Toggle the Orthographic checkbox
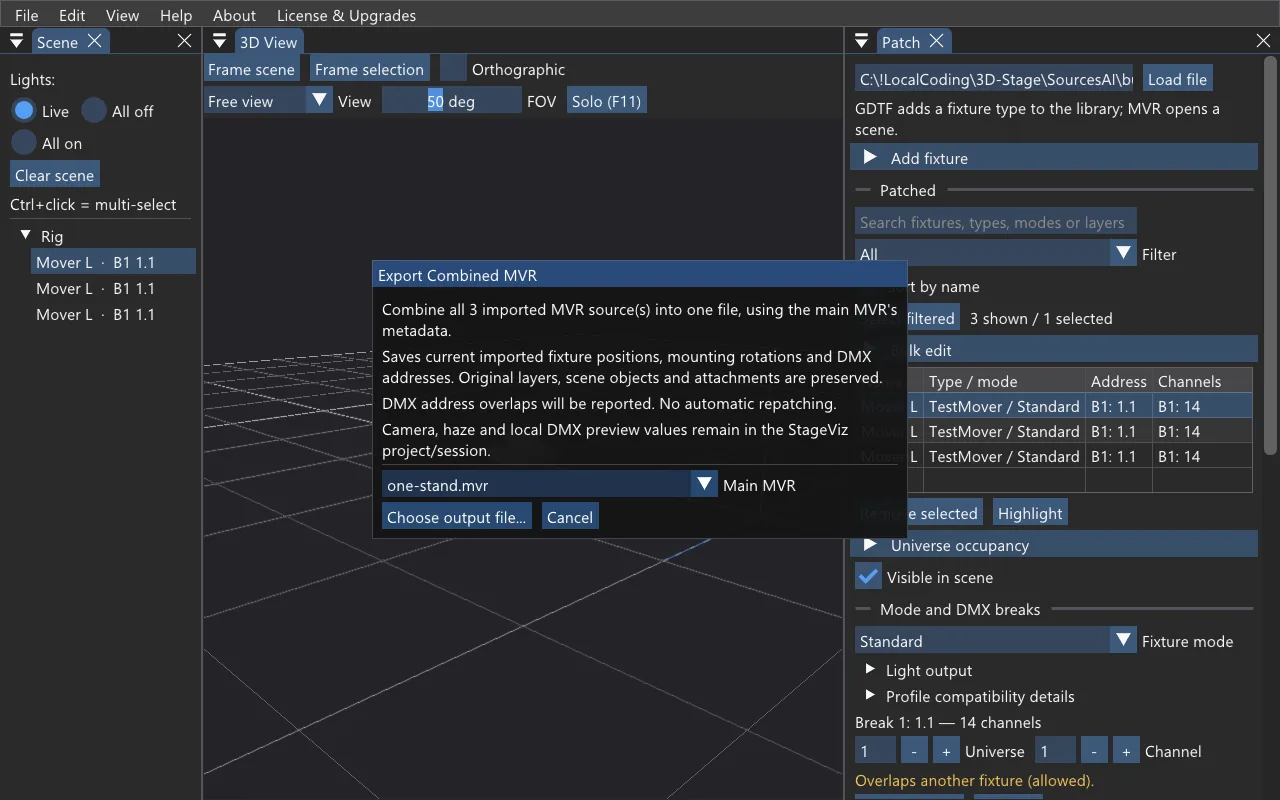1280x800 pixels. pyautogui.click(x=453, y=69)
